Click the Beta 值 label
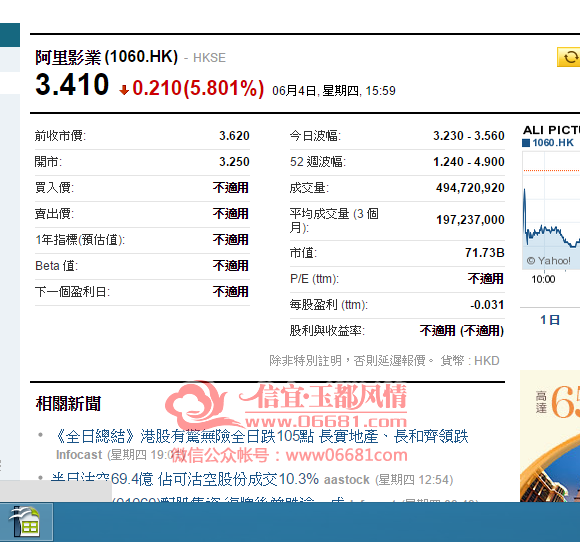Viewport: 580px width, 542px height. click(57, 266)
